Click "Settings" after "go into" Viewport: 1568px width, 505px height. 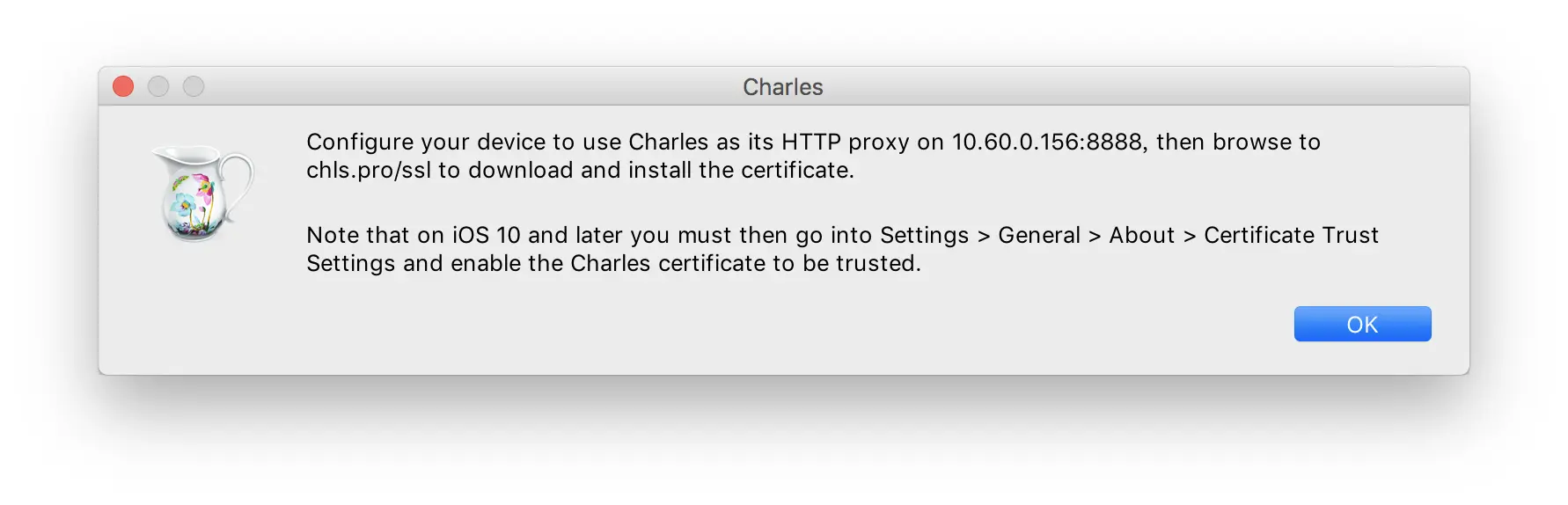click(x=924, y=236)
